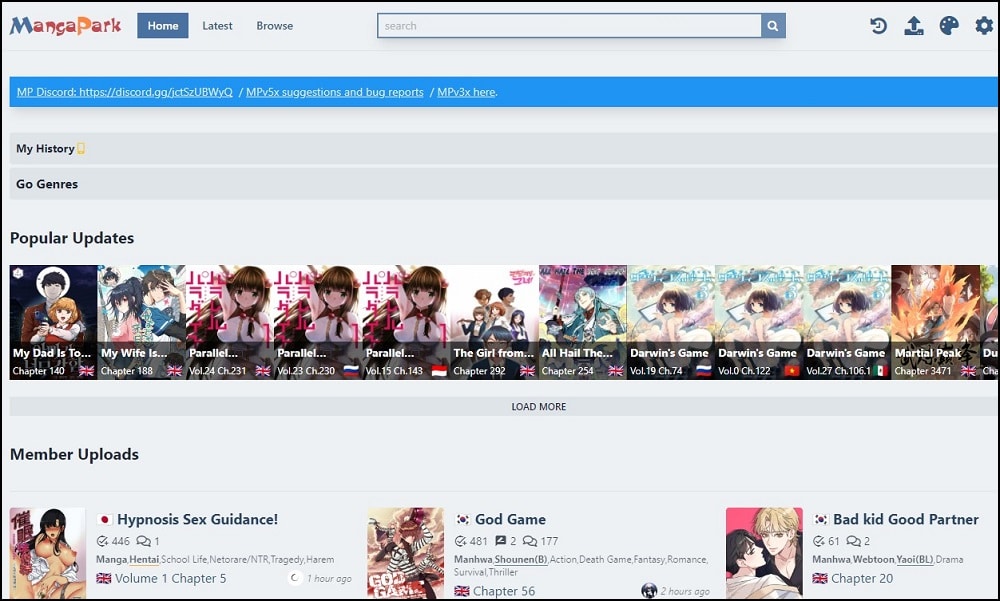Expand the My History section
The image size is (1000, 601).
[504, 149]
